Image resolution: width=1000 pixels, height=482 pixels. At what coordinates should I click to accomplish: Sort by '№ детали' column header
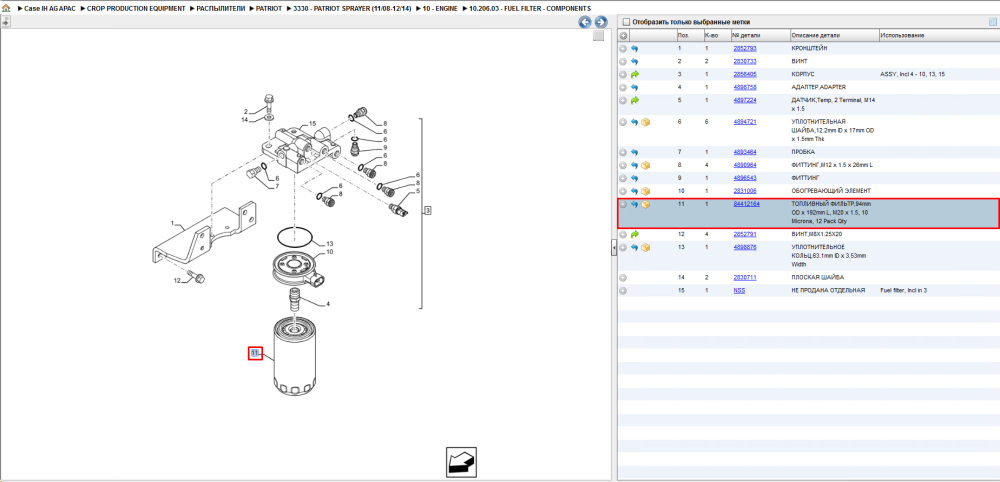[x=760, y=36]
